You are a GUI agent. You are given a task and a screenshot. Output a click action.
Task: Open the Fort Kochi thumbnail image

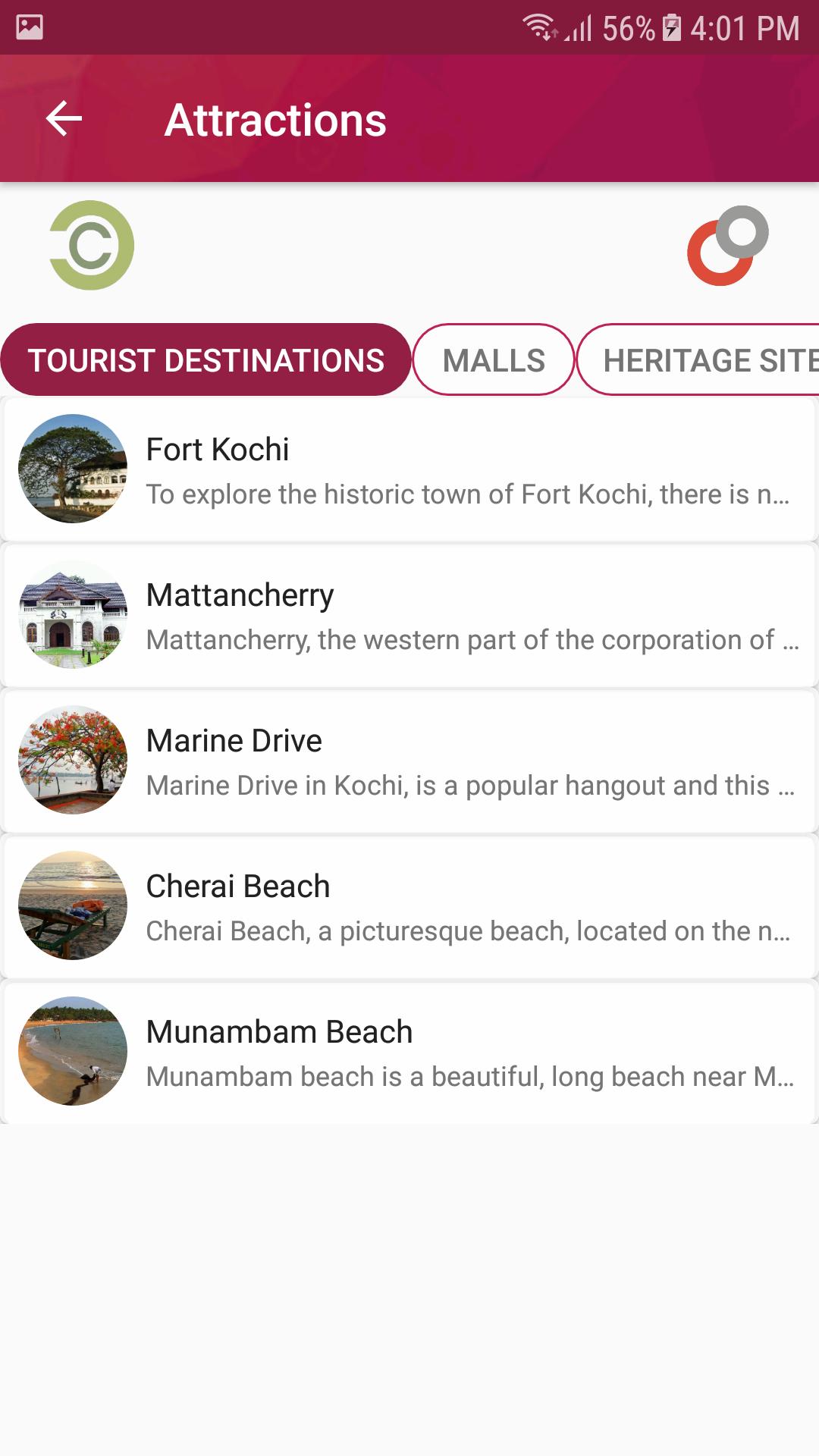(x=73, y=469)
